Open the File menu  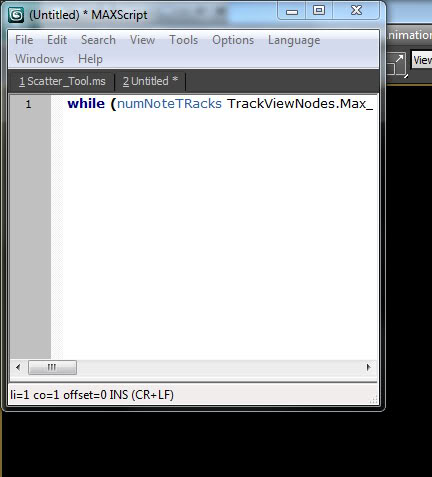(x=24, y=40)
